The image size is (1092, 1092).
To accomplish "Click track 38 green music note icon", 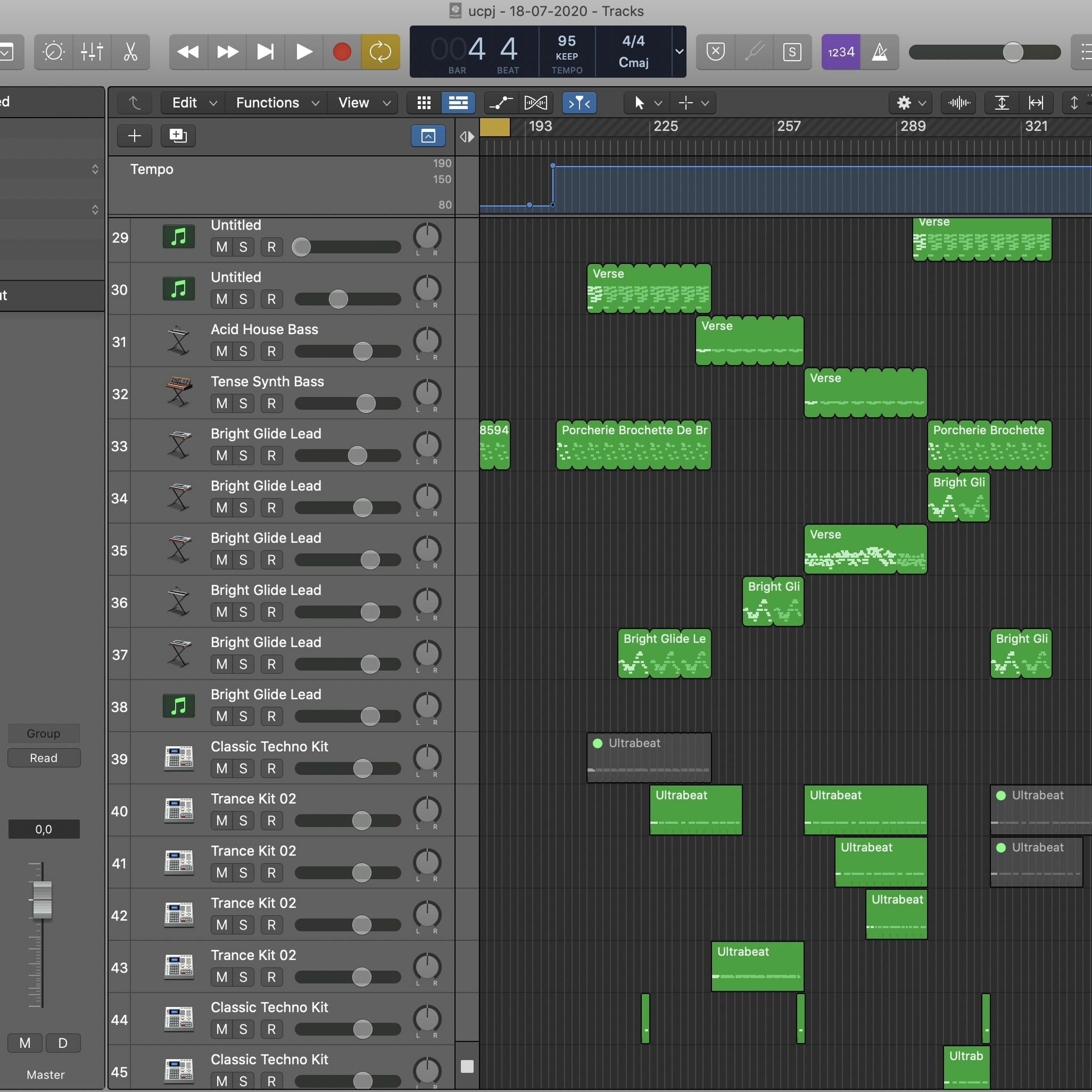I will pos(179,706).
